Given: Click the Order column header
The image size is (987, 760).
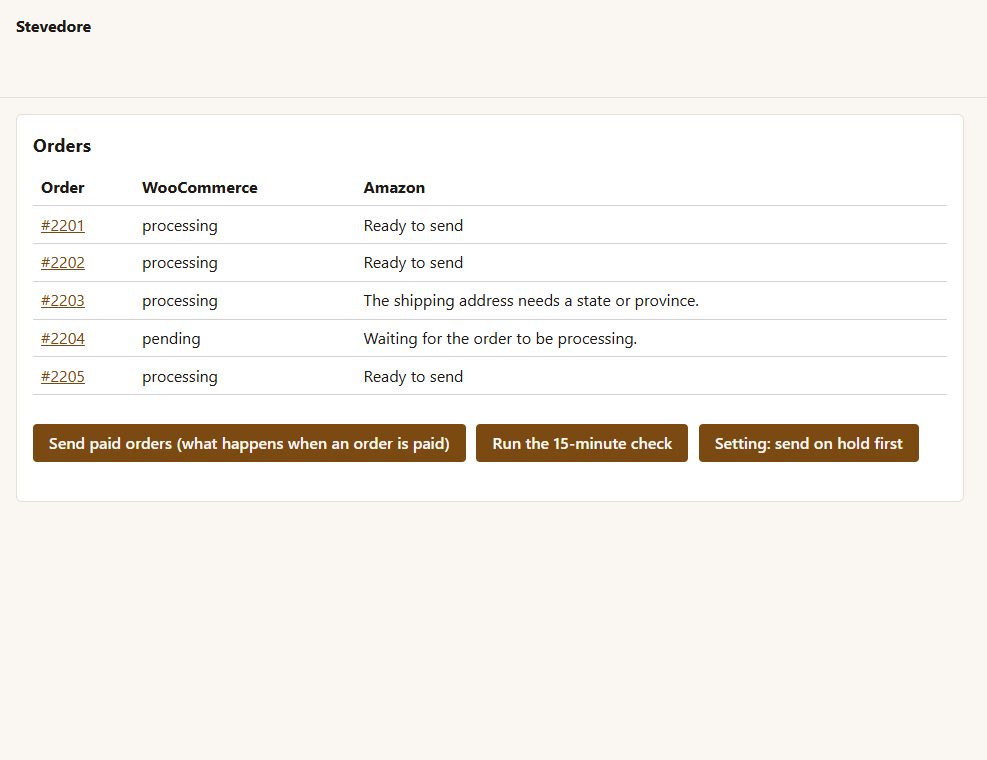Looking at the screenshot, I should coord(62,188).
